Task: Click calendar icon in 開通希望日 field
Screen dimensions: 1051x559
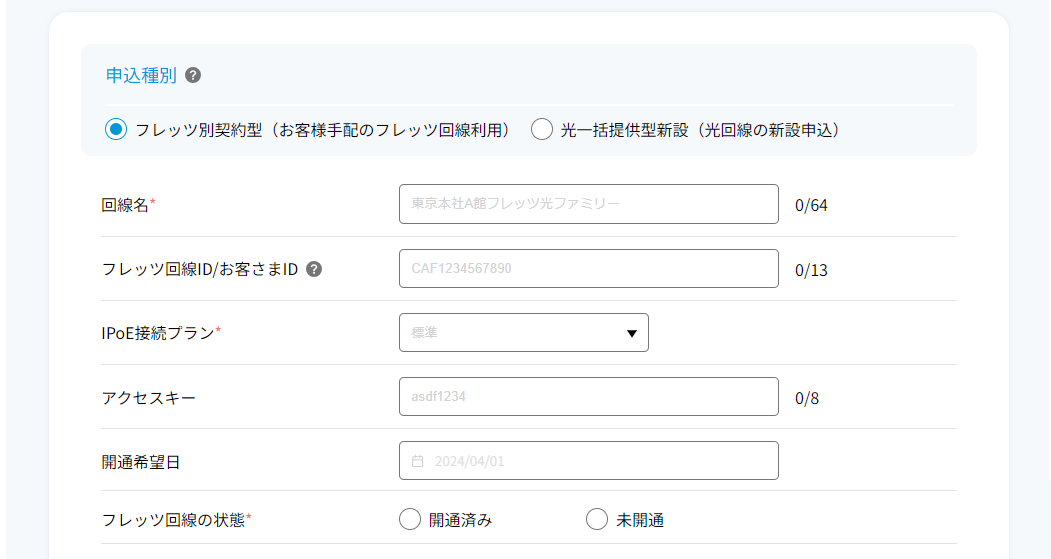Action: click(x=418, y=461)
